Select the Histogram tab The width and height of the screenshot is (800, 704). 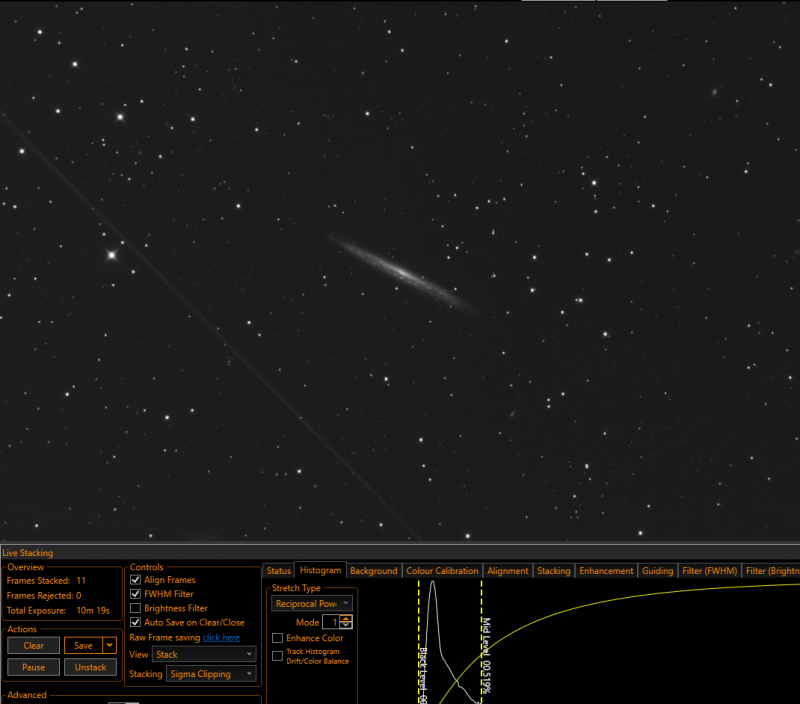[x=320, y=570]
